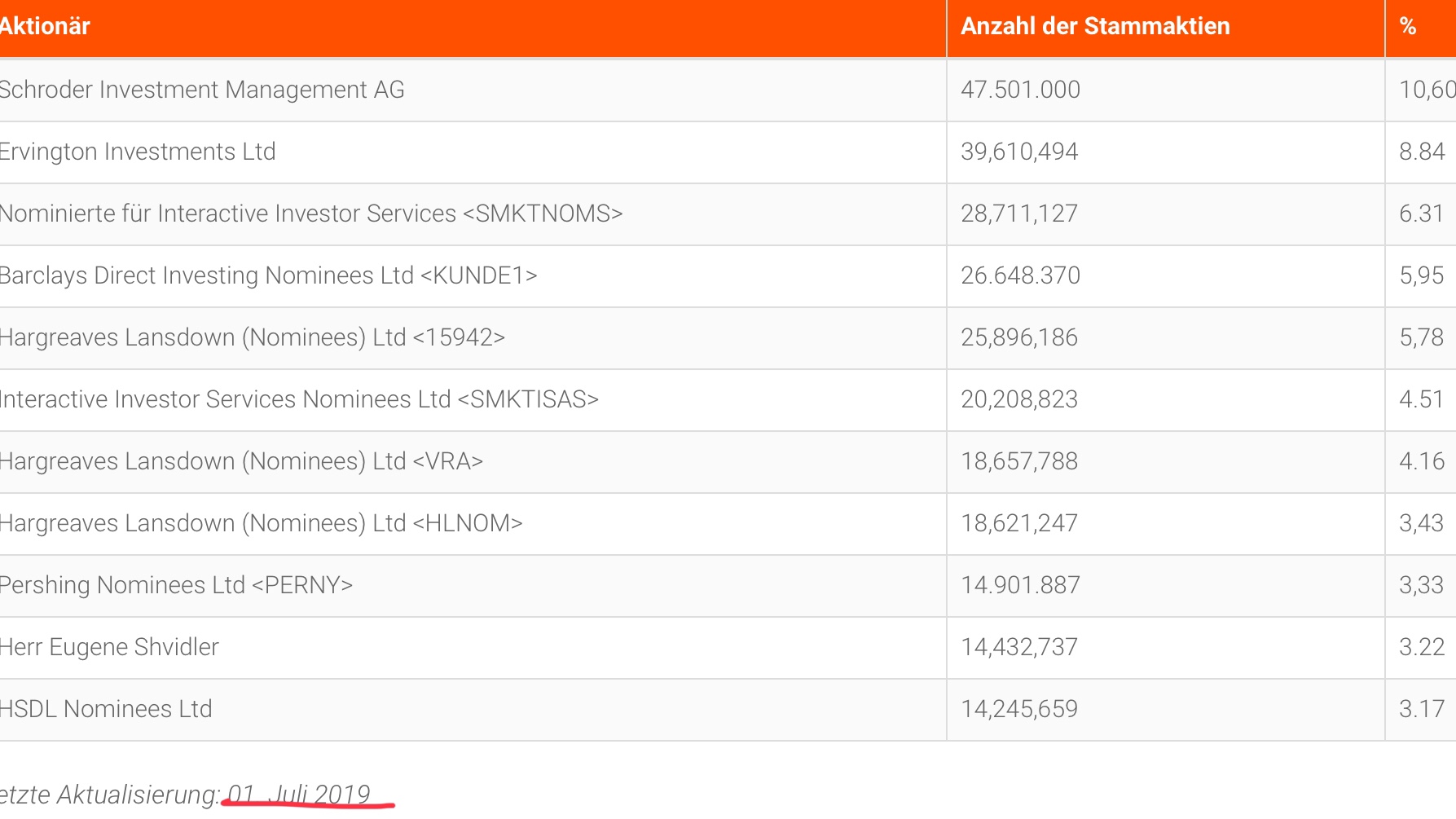Image resolution: width=1456 pixels, height=819 pixels.
Task: Select the 6.31 percentage value
Action: tap(1422, 214)
